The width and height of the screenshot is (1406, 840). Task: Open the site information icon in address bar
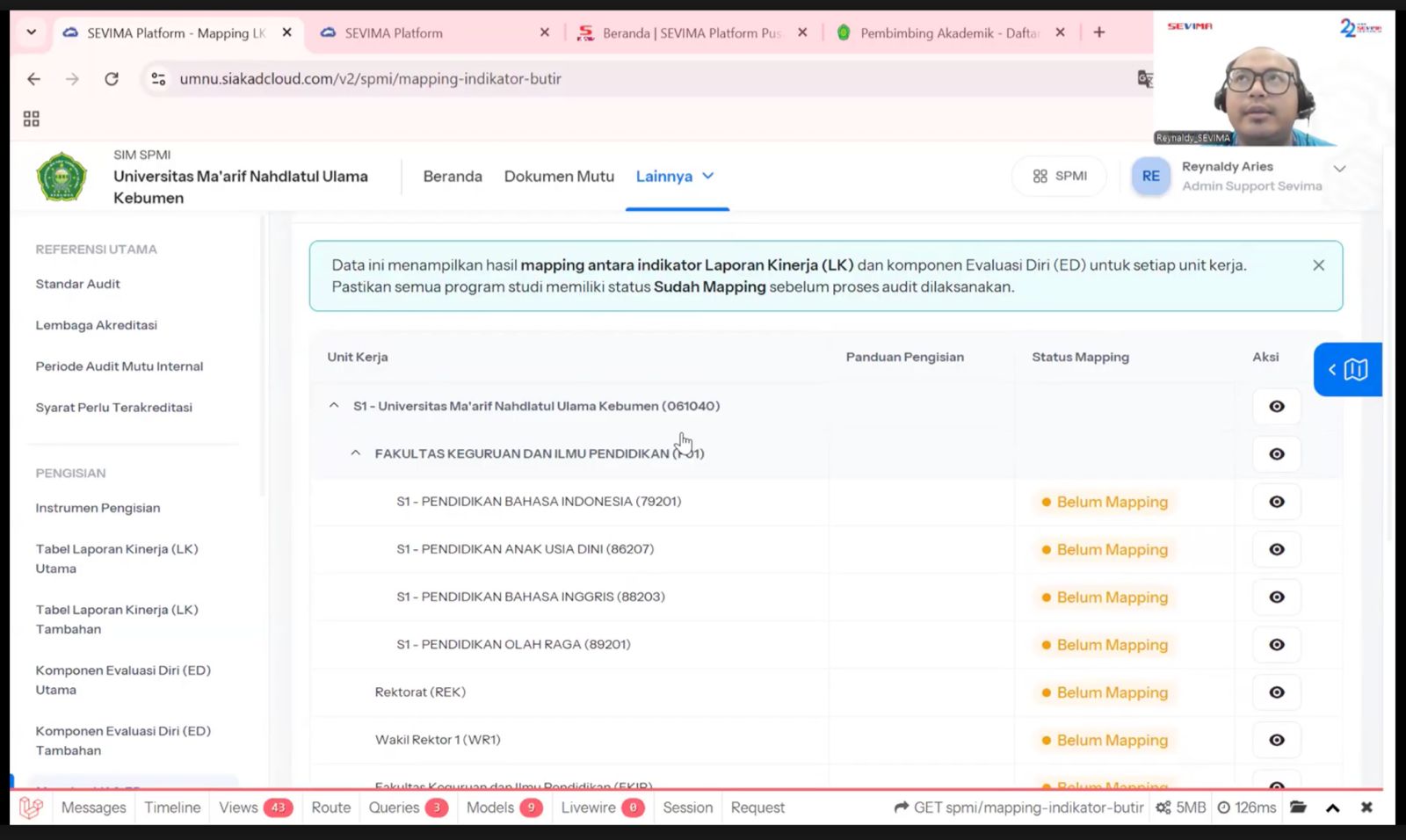158,79
